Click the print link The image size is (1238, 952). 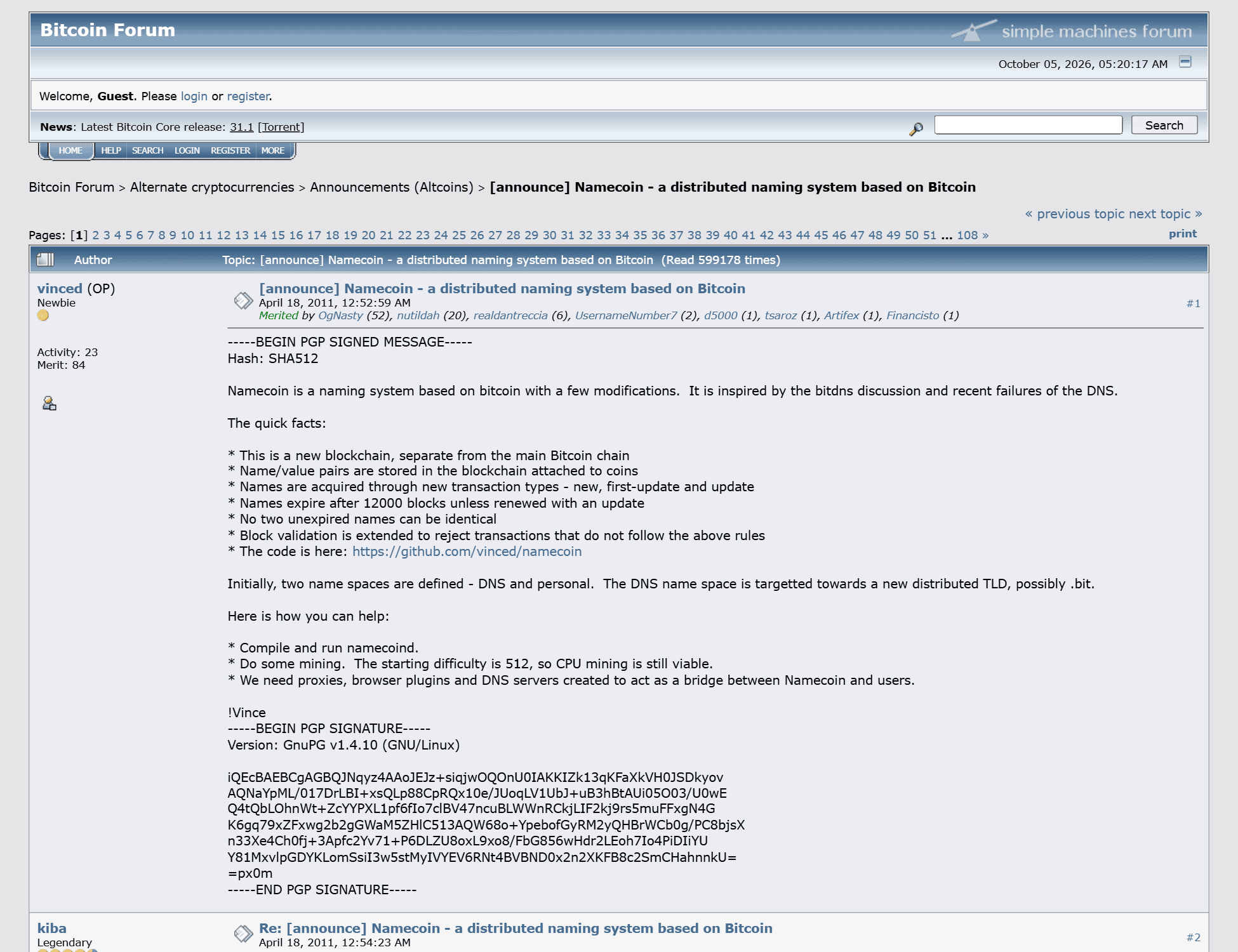[x=1183, y=234]
